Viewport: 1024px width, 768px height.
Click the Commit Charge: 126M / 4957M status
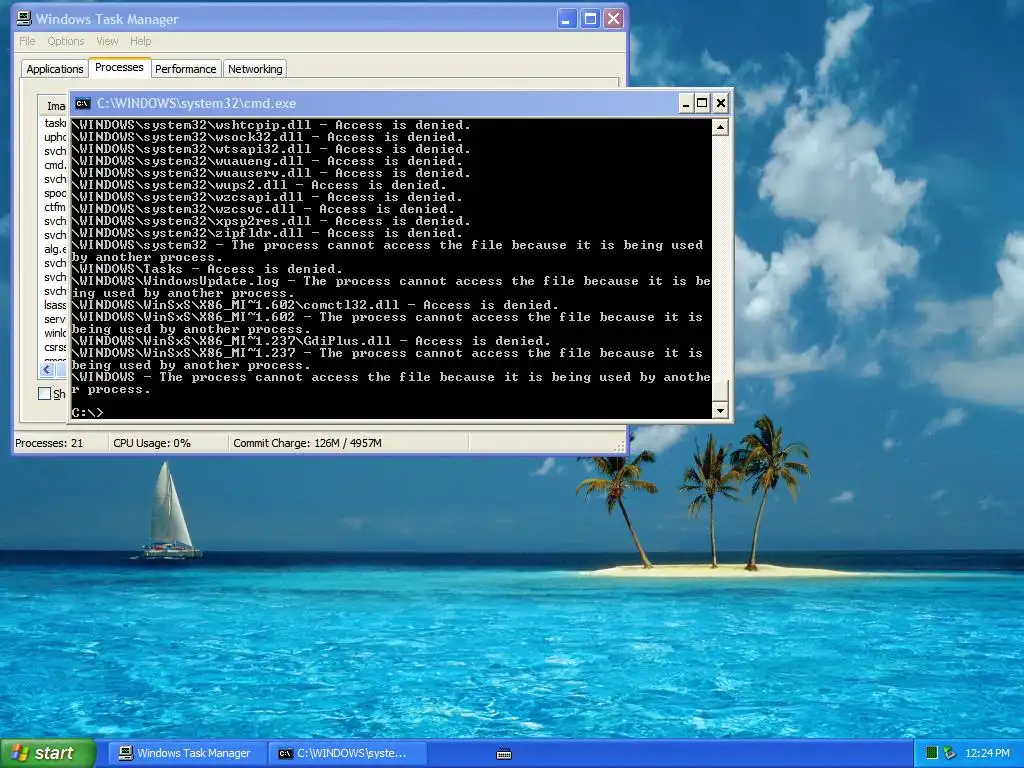[x=307, y=443]
